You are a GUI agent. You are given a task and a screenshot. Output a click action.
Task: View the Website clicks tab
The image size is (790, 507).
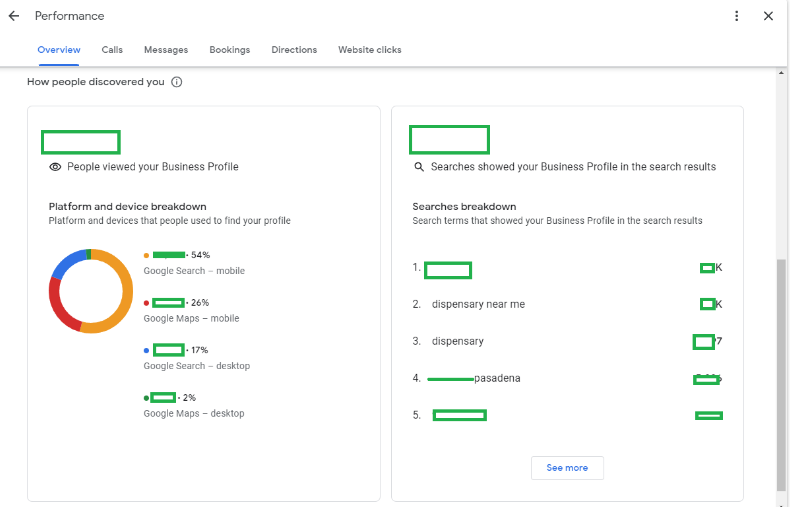[370, 50]
